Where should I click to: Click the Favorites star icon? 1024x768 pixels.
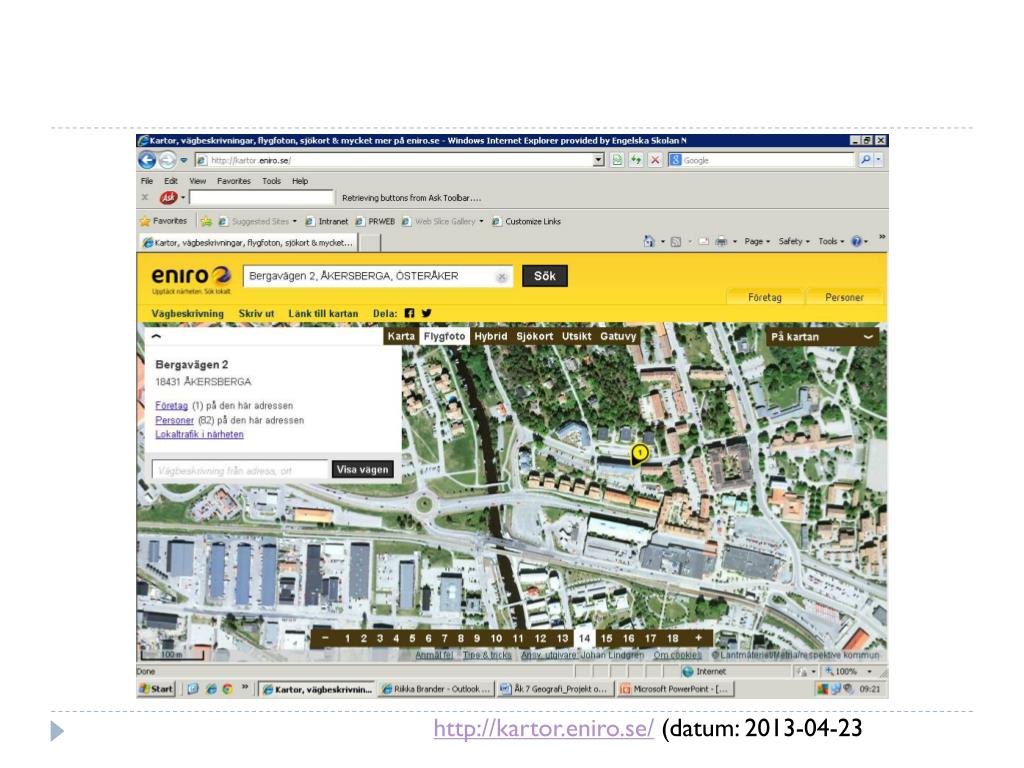145,221
